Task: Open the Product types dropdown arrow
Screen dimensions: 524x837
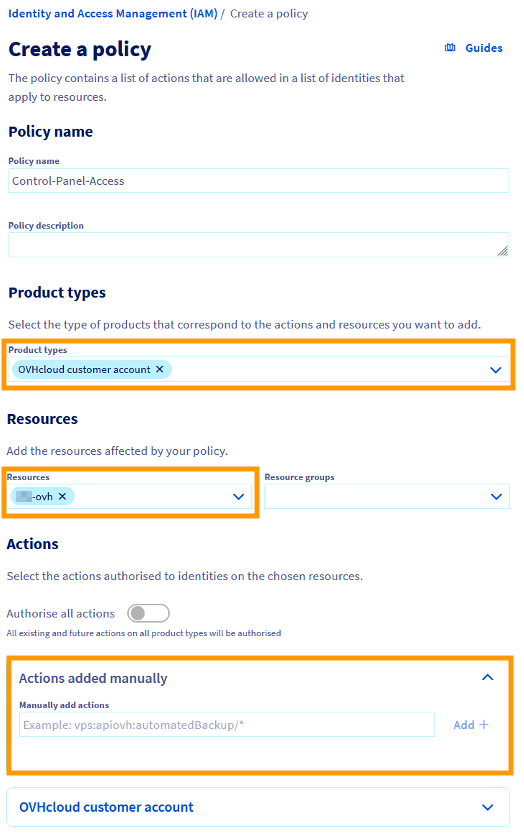Action: coord(496,370)
